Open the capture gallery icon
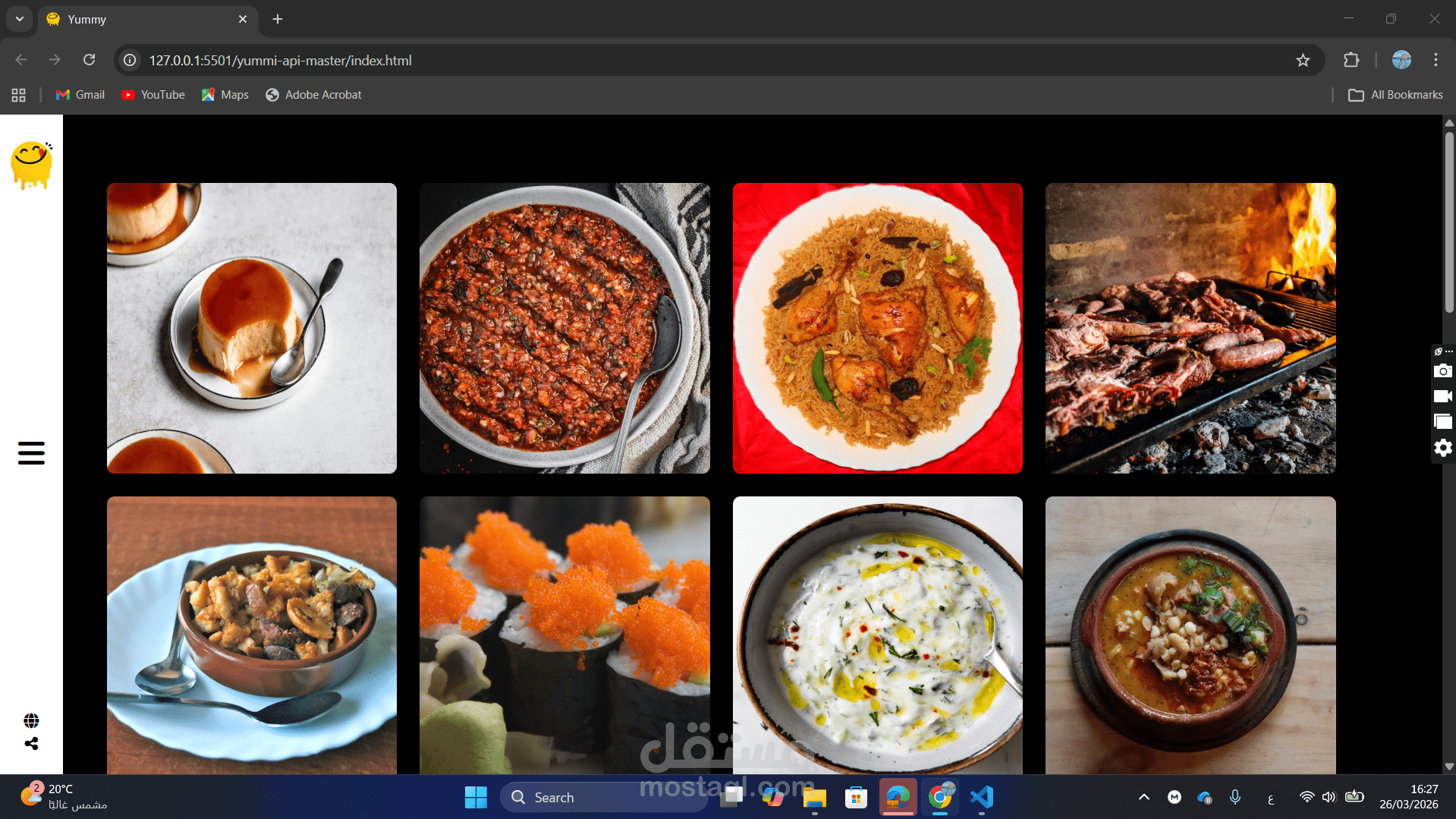Image resolution: width=1456 pixels, height=819 pixels. pyautogui.click(x=1442, y=422)
